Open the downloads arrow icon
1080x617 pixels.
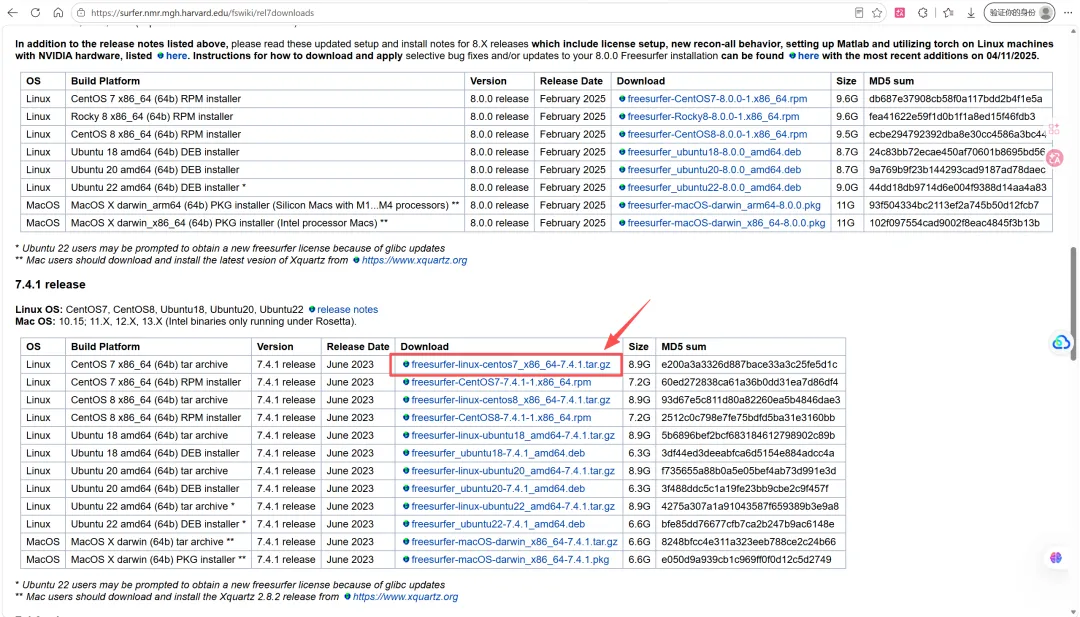point(970,12)
